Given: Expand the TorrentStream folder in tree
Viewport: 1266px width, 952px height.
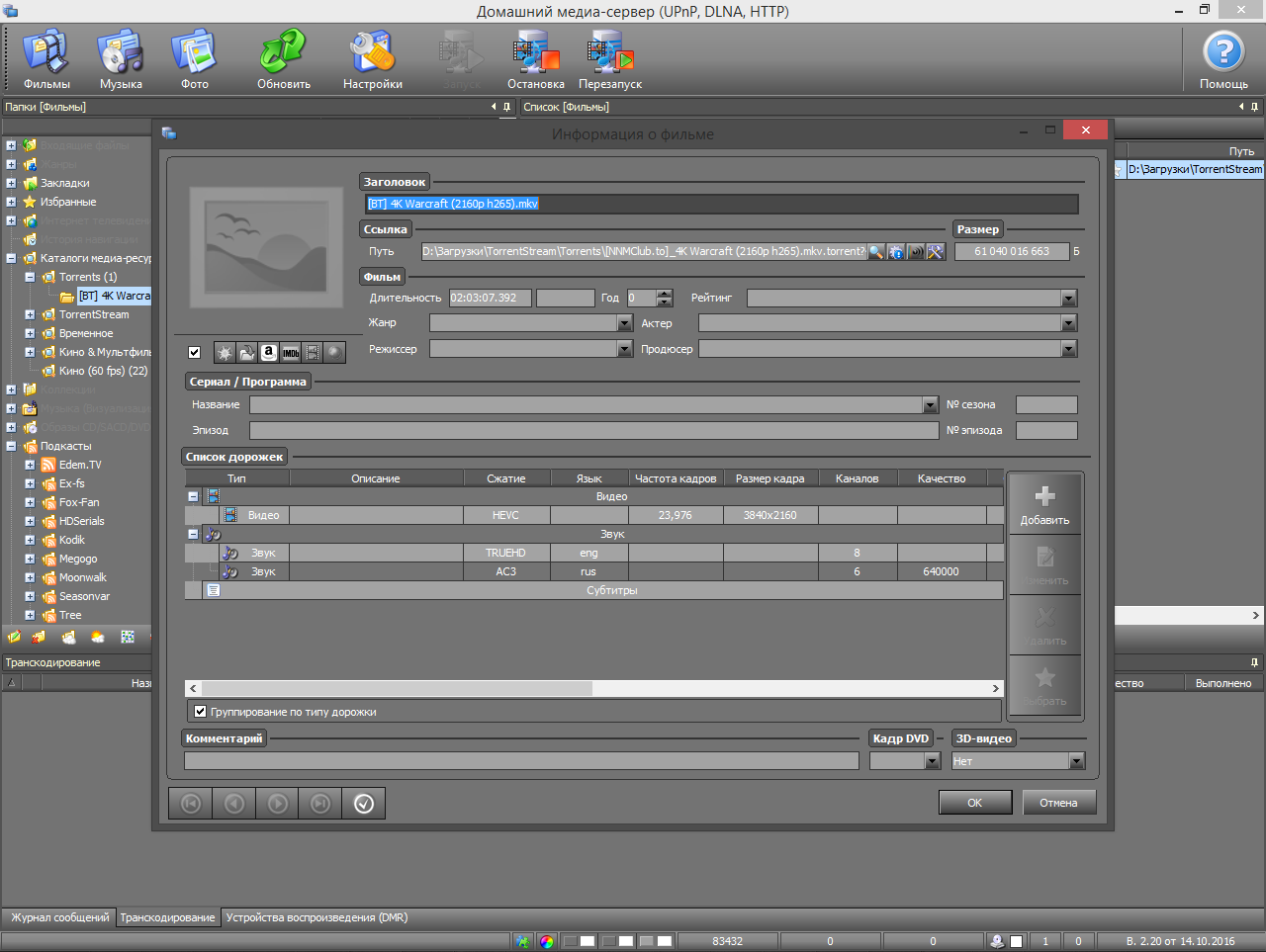Looking at the screenshot, I should tap(30, 315).
